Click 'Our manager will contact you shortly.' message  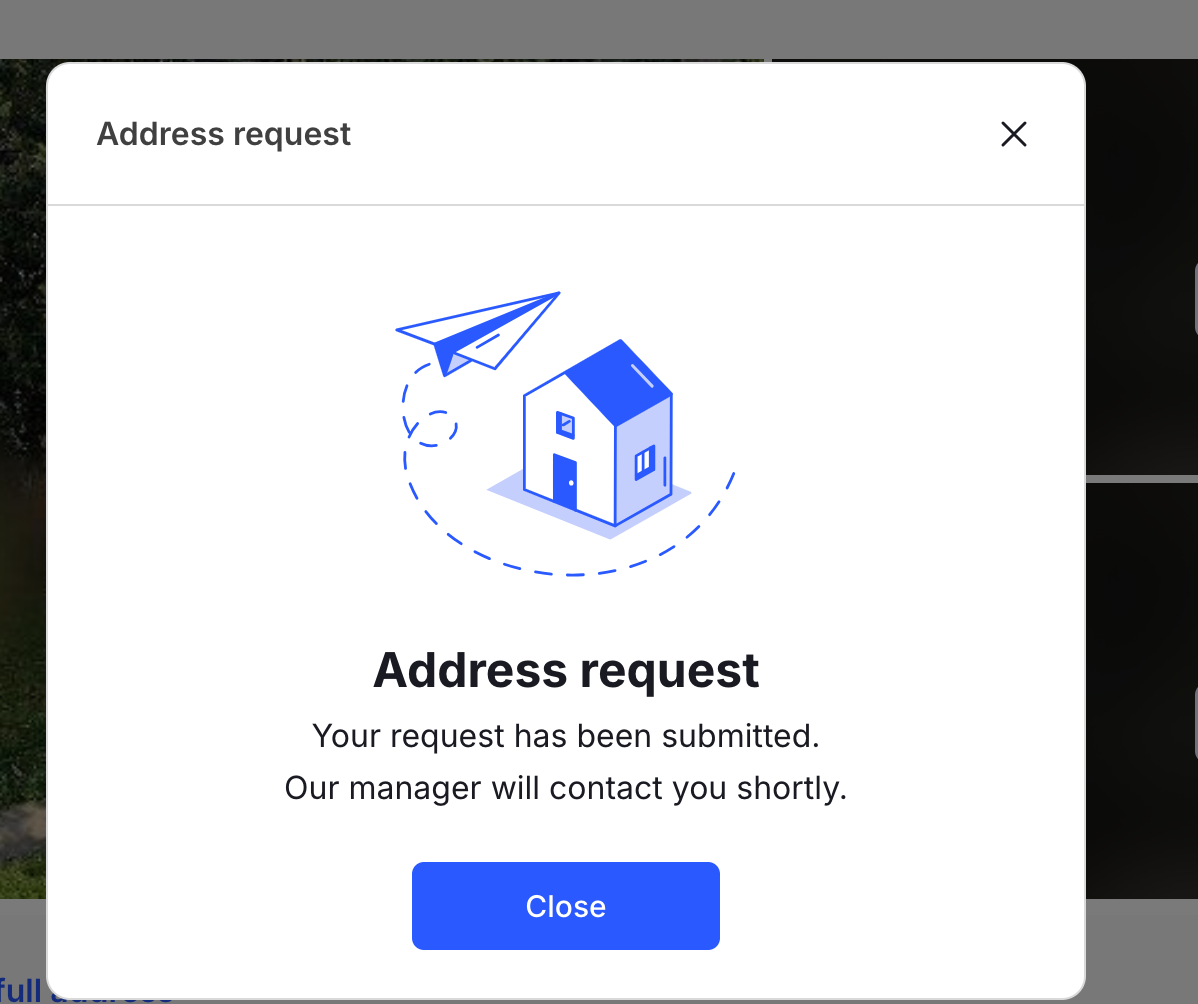point(565,788)
